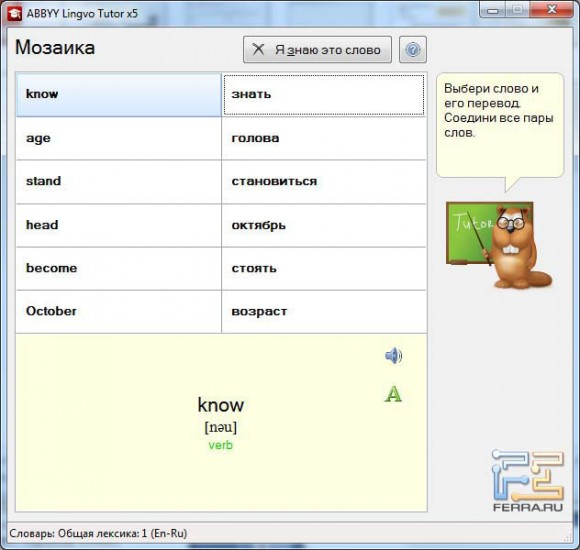Screen dimensions: 580x550
Task: Play pronunciation with the speaker icon
Action: 394,356
